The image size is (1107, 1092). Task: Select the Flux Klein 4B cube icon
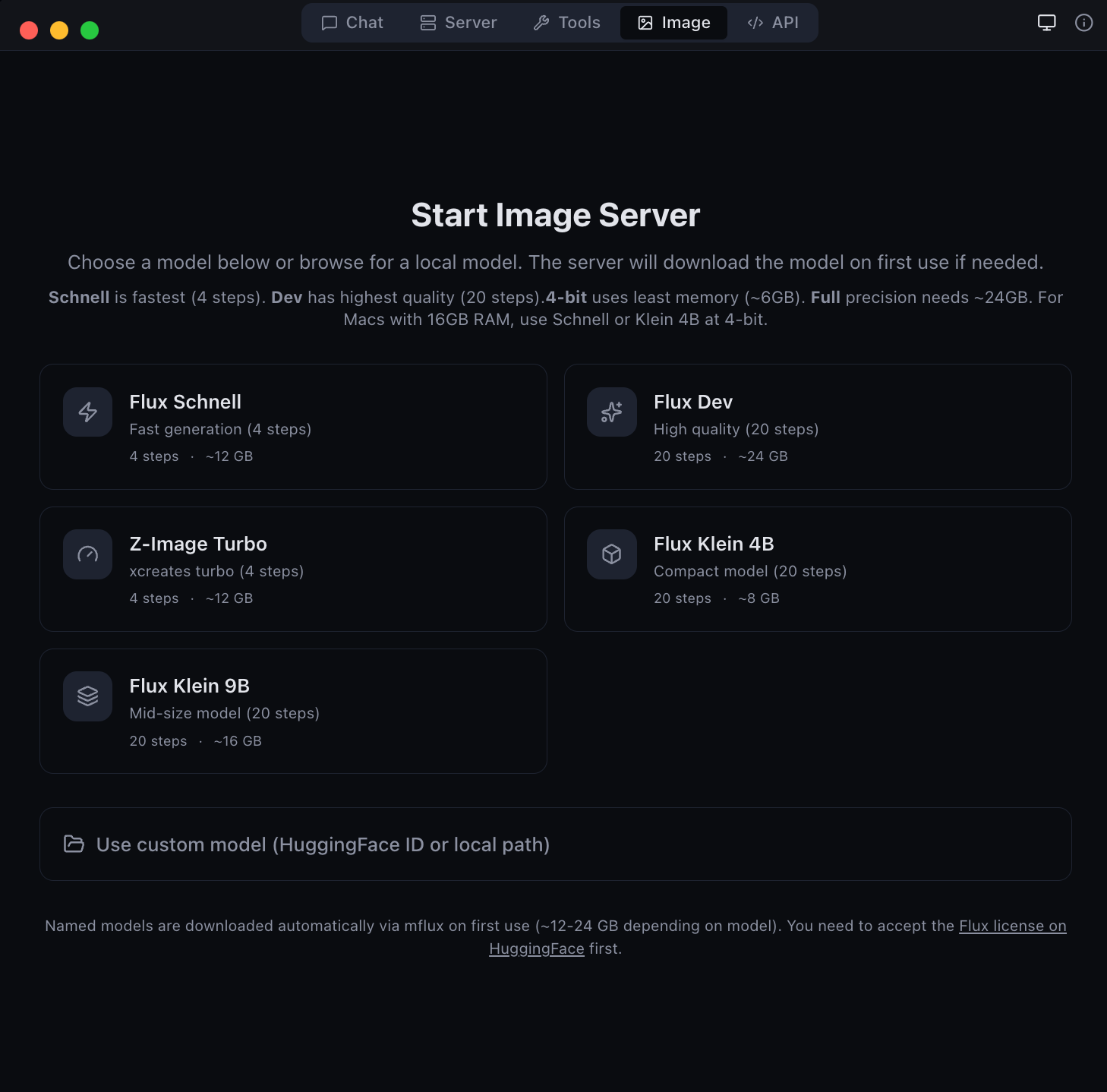pyautogui.click(x=611, y=554)
